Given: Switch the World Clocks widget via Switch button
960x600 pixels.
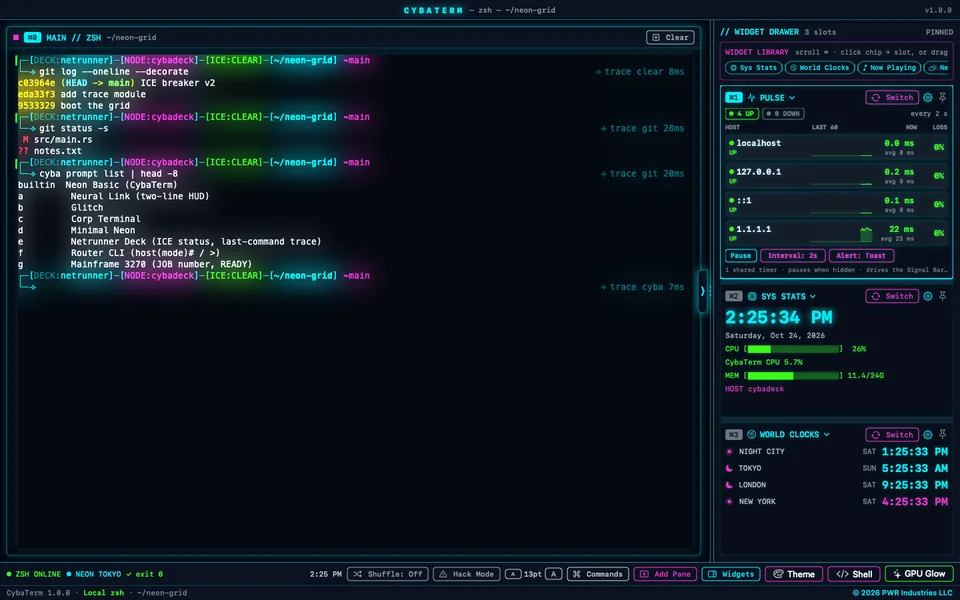Looking at the screenshot, I should pos(892,435).
